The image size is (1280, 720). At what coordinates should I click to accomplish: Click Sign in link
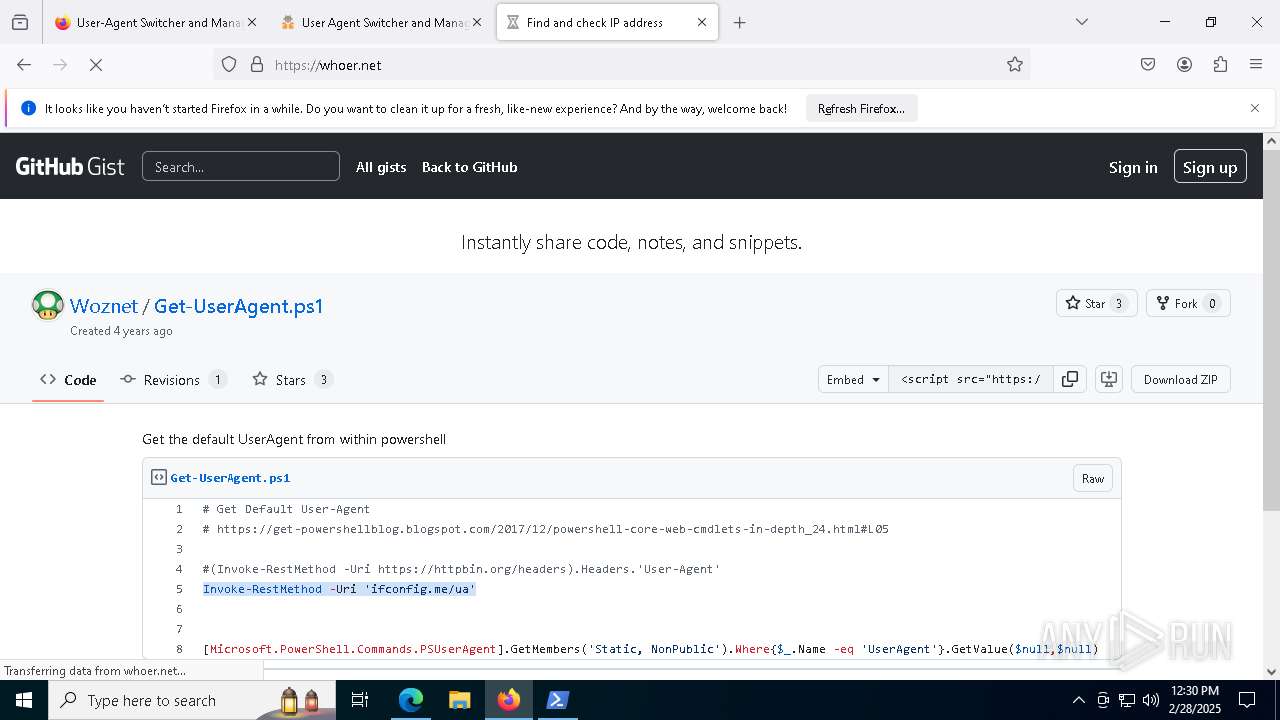[1133, 167]
